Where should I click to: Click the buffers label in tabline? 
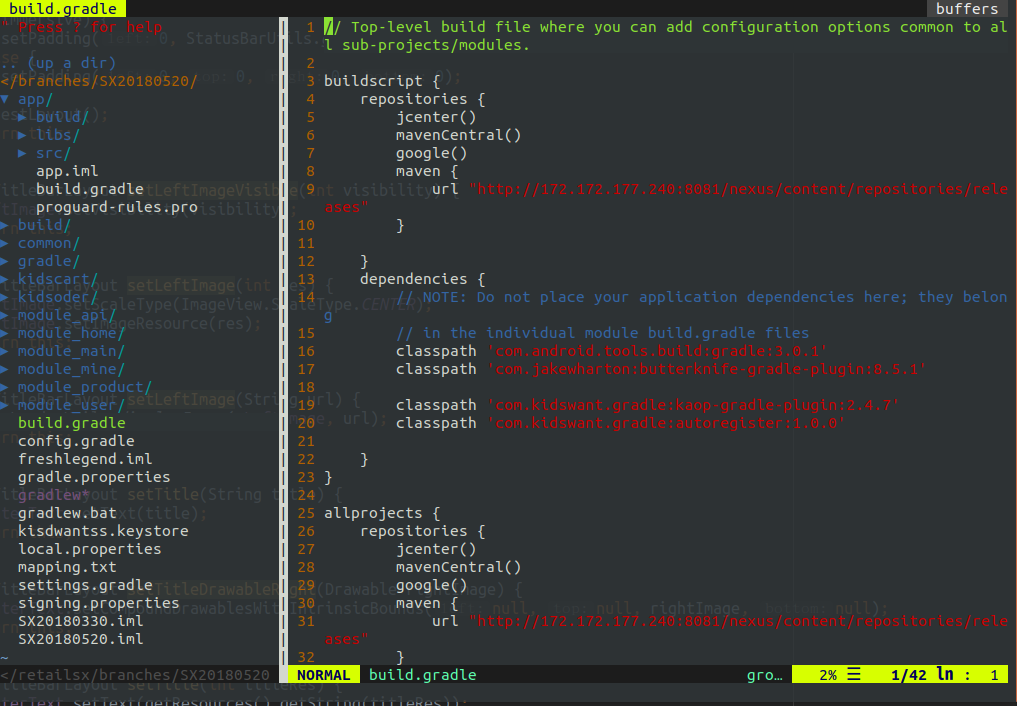966,8
